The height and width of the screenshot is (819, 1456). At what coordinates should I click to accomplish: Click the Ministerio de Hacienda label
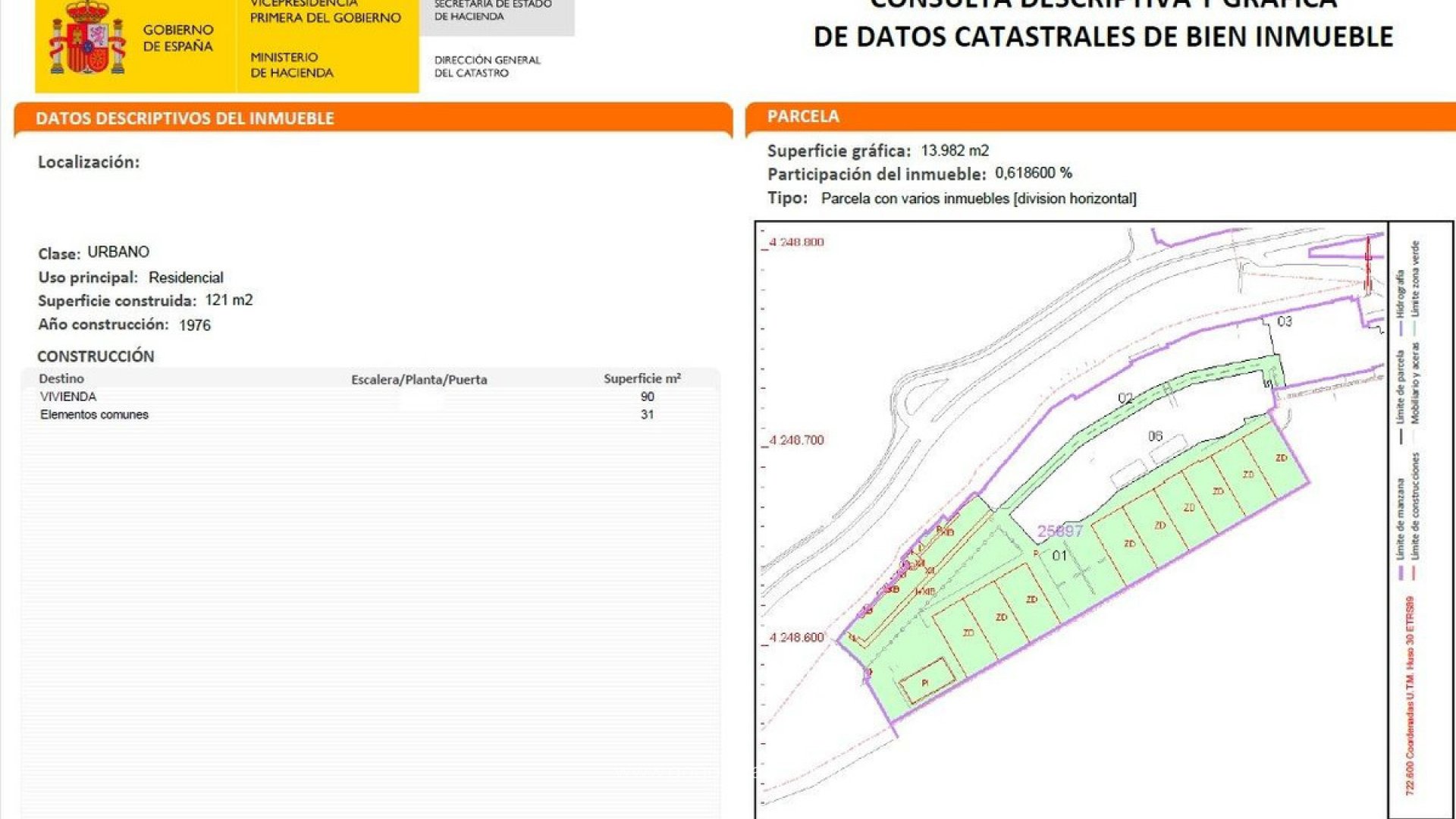click(292, 65)
